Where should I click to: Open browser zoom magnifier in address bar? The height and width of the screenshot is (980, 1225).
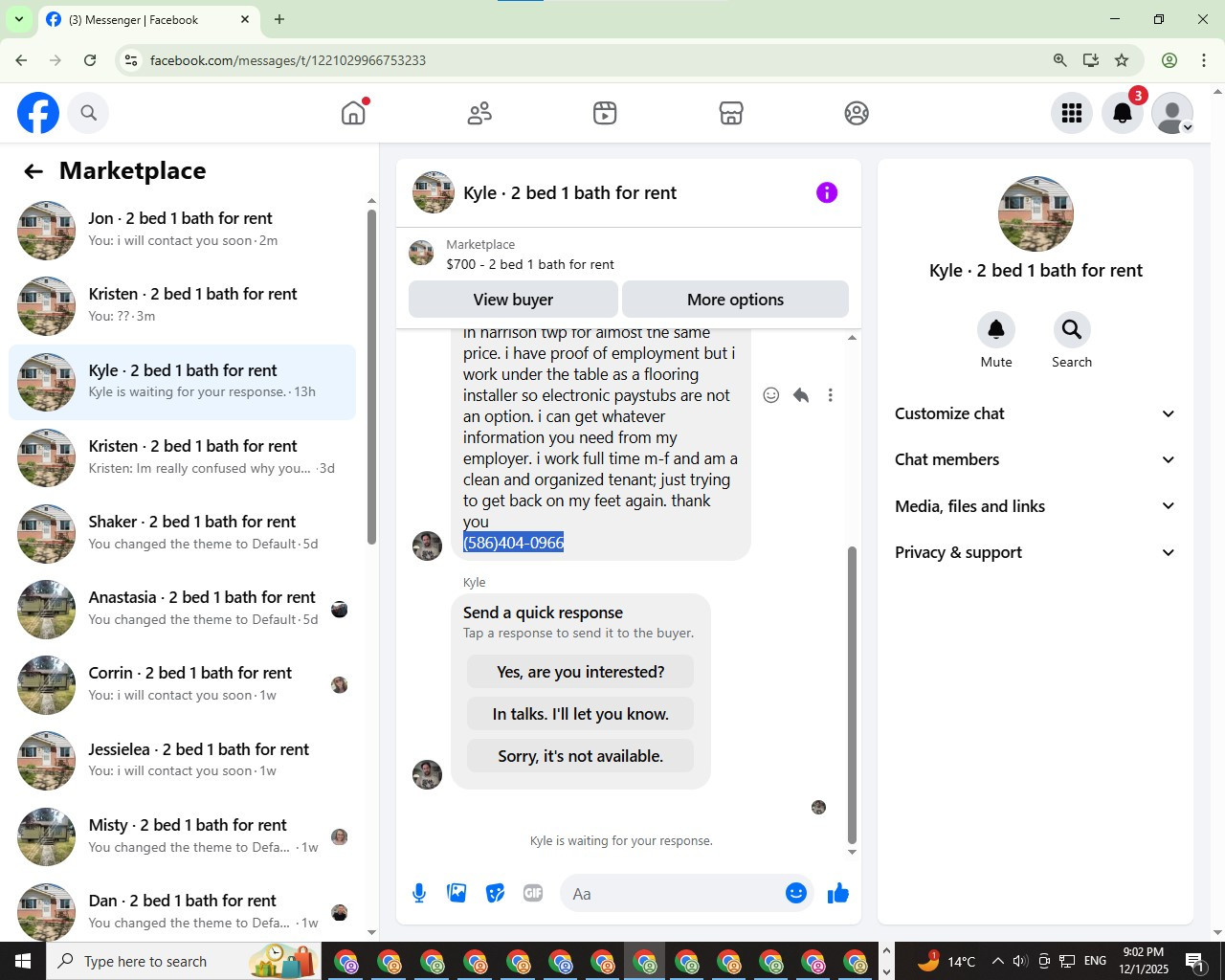1060,60
